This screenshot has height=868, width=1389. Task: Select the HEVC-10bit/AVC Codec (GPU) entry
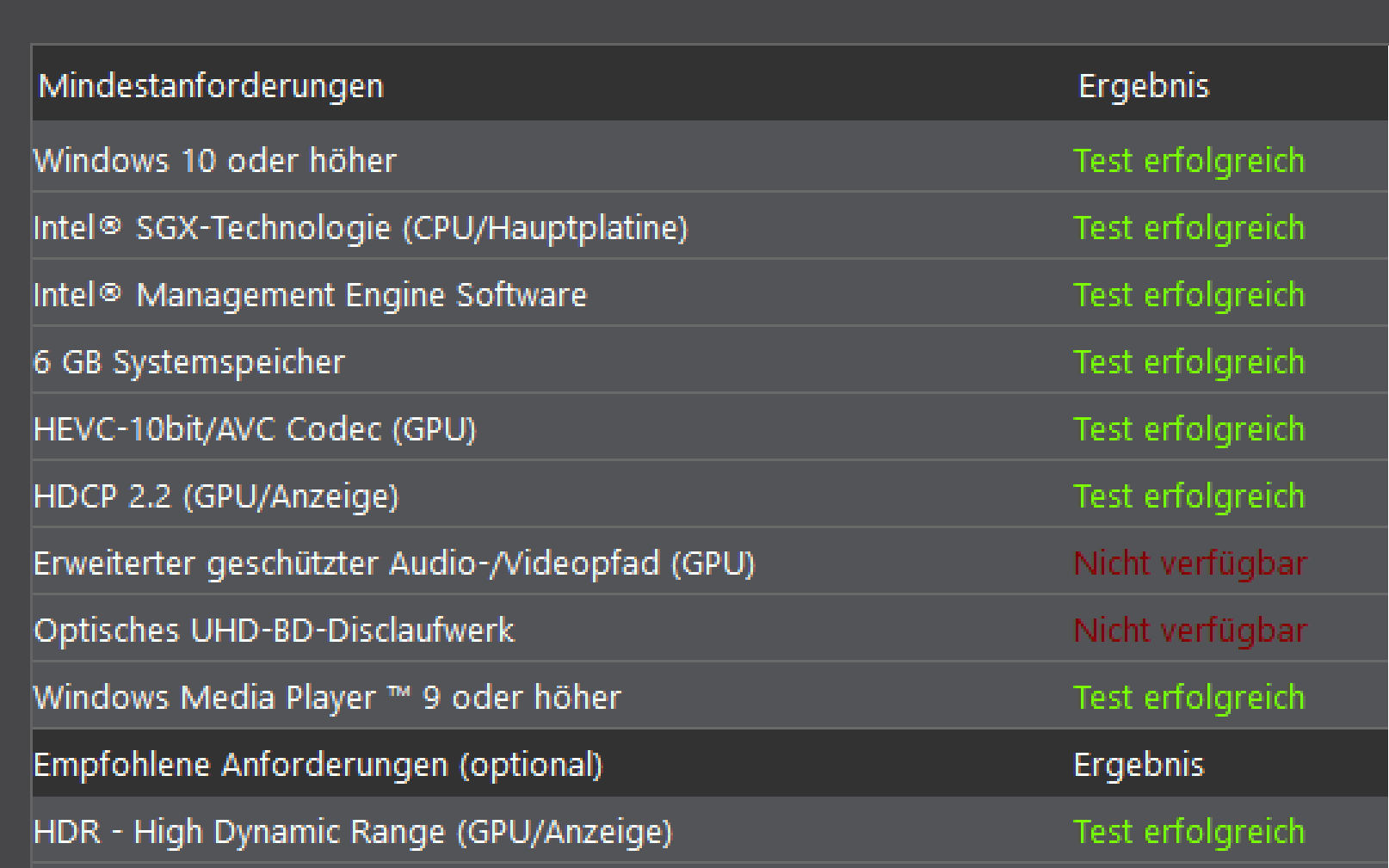255,429
